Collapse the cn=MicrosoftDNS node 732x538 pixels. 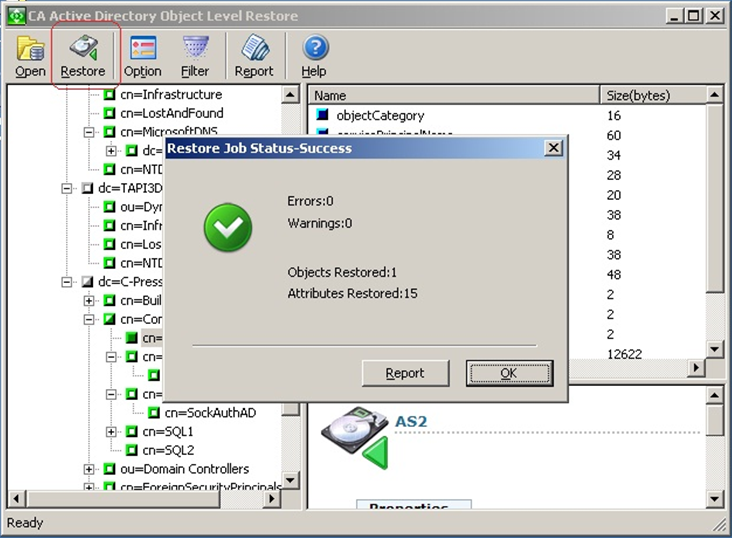pyautogui.click(x=89, y=132)
